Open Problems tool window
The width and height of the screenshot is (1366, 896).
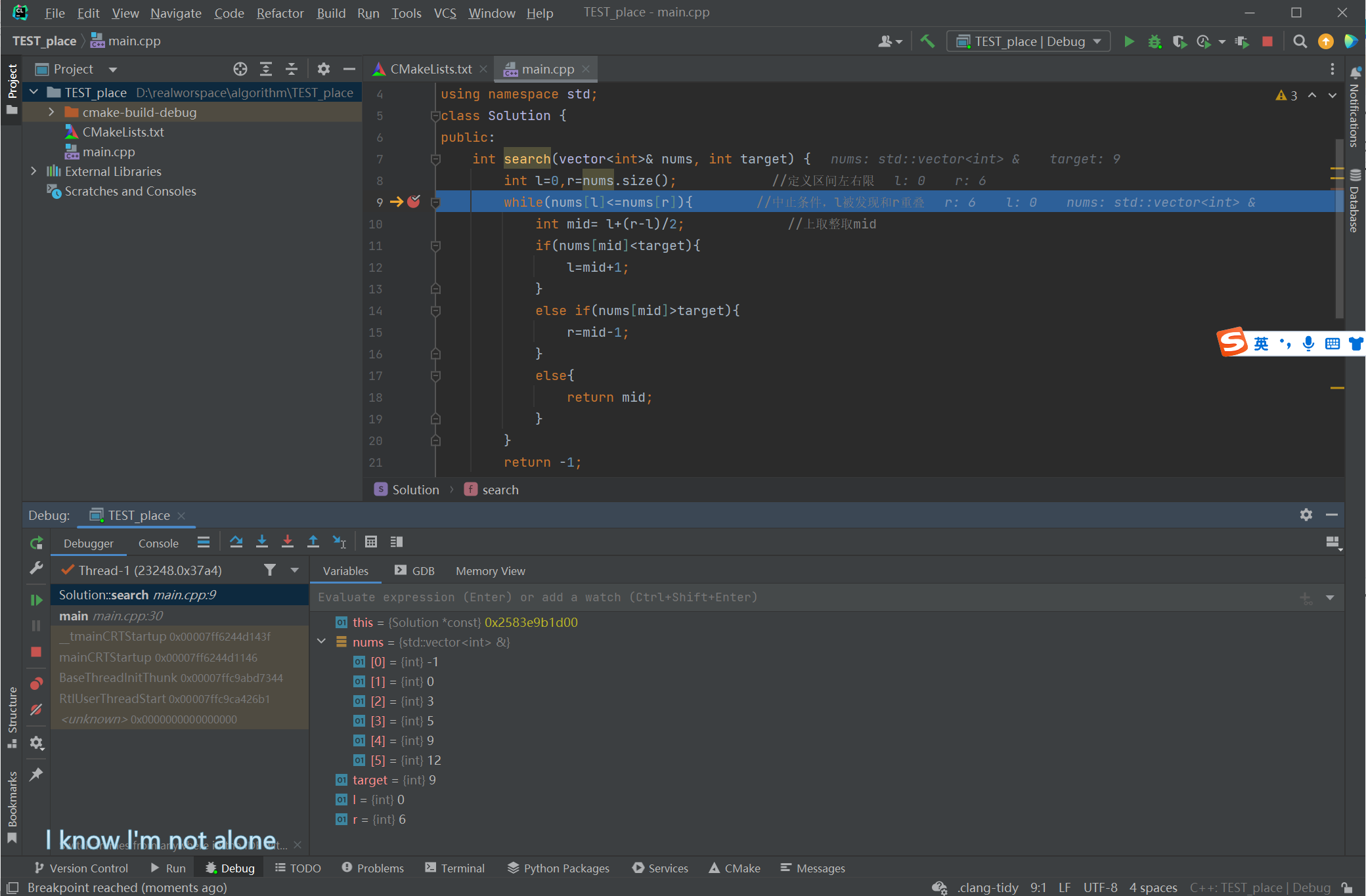372,868
